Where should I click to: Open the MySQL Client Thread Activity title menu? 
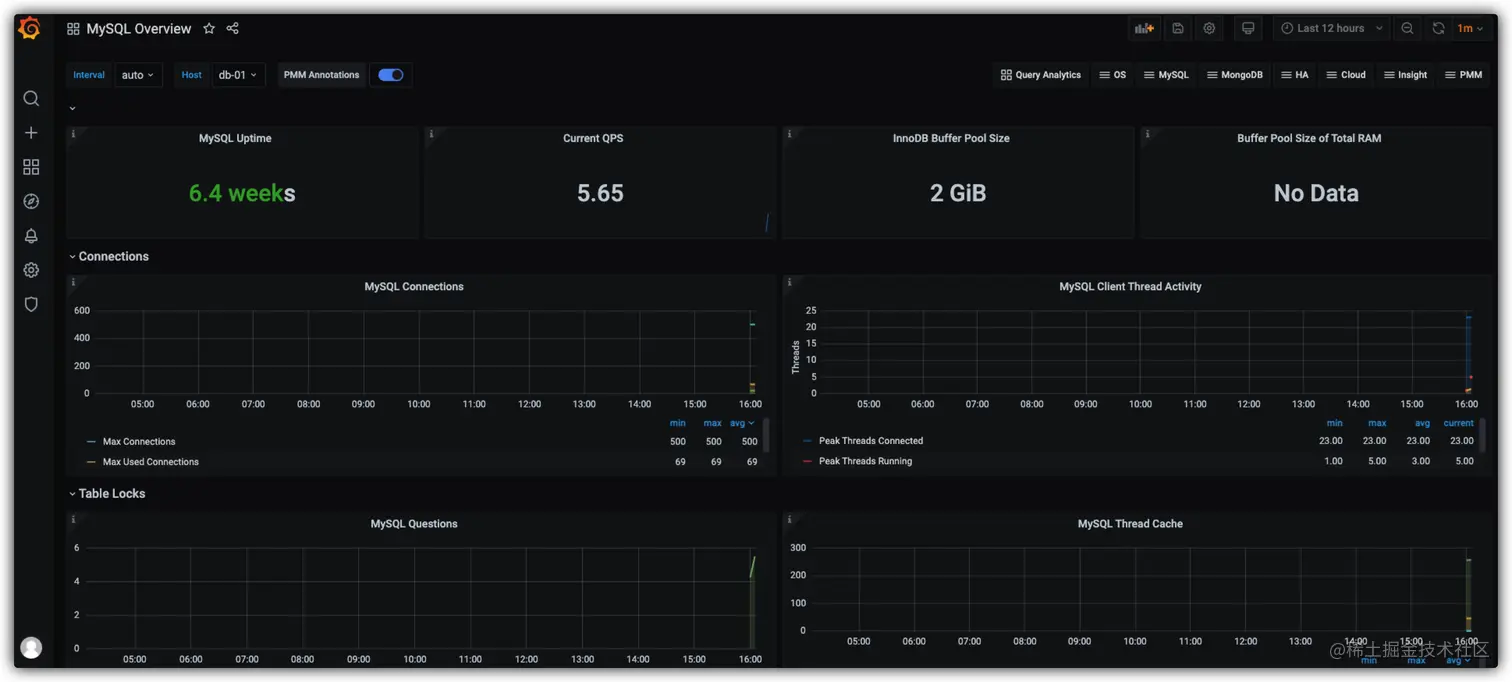(x=1130, y=287)
